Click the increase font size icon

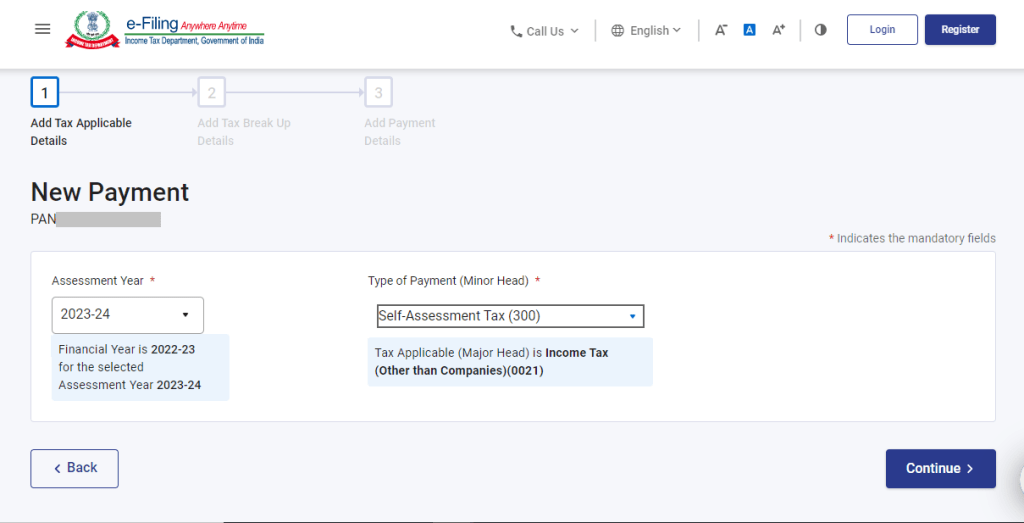778,30
